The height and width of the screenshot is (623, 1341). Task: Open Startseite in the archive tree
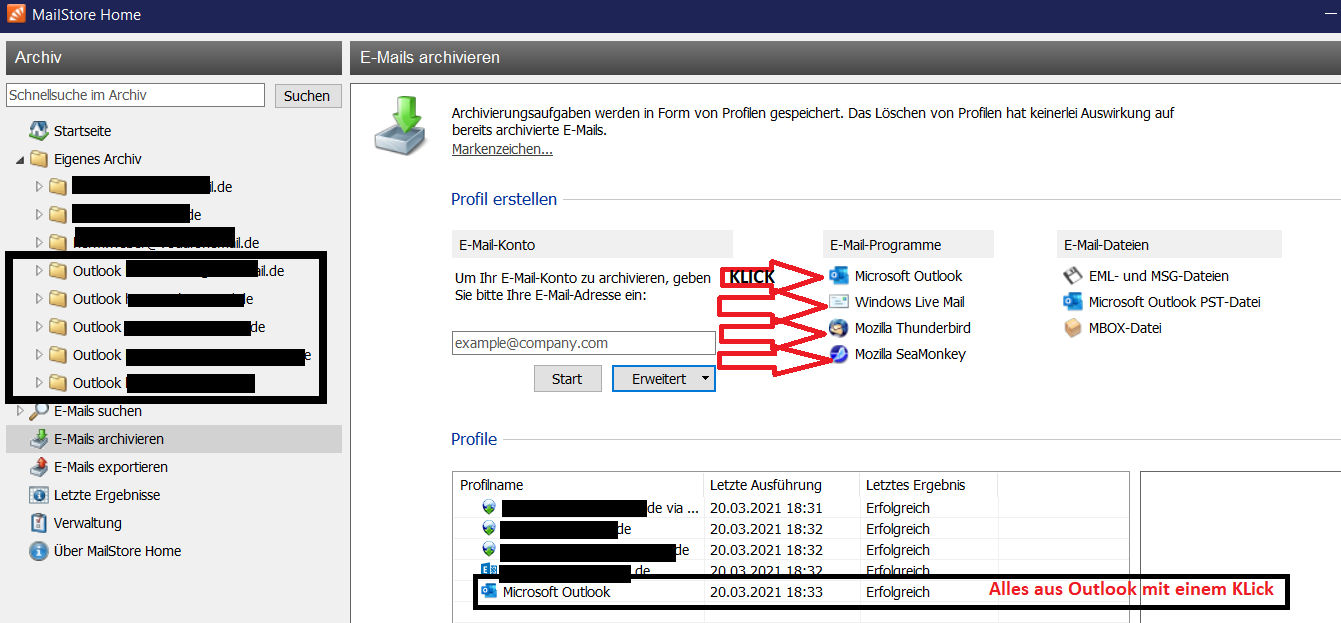coord(82,131)
